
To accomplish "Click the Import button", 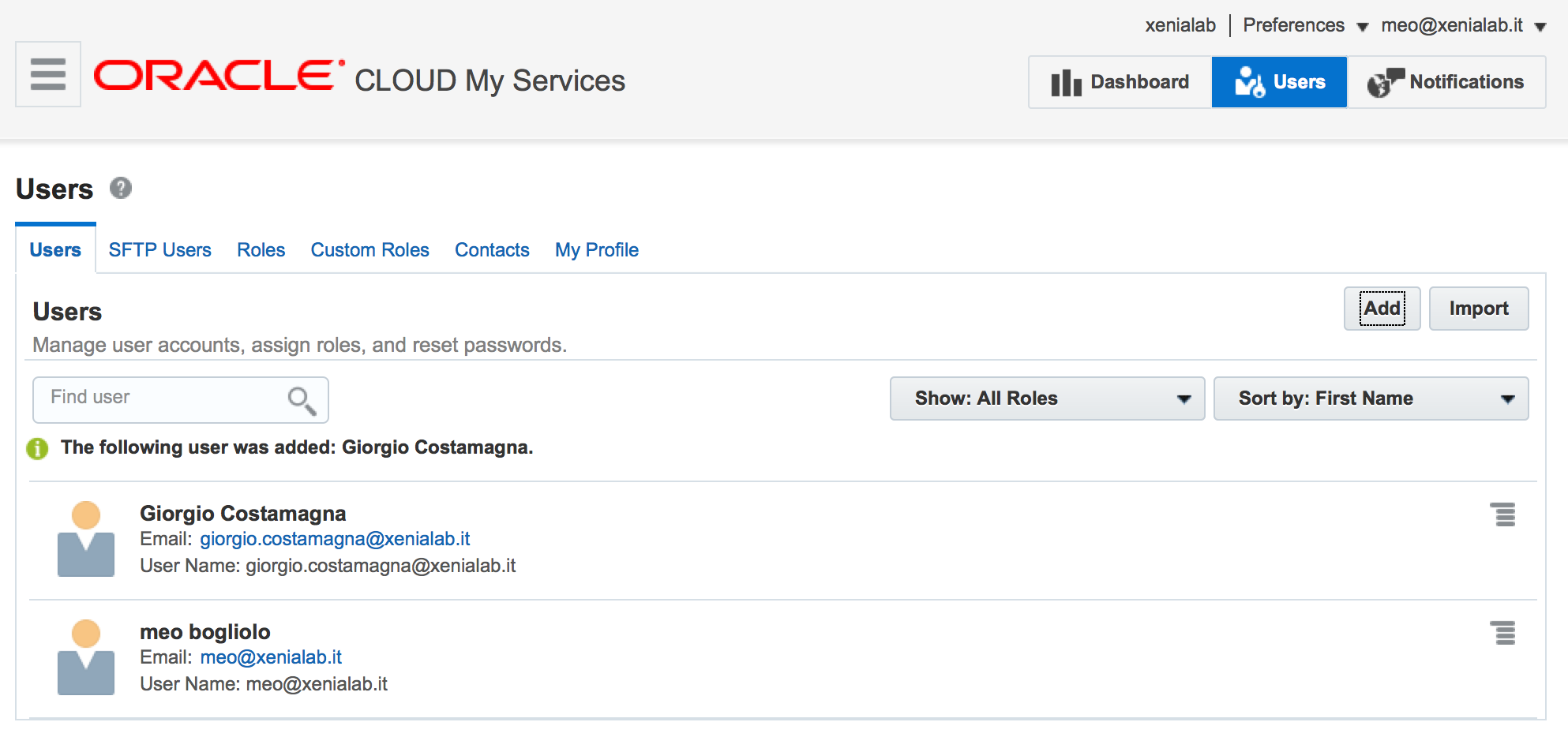I will coord(1479,309).
